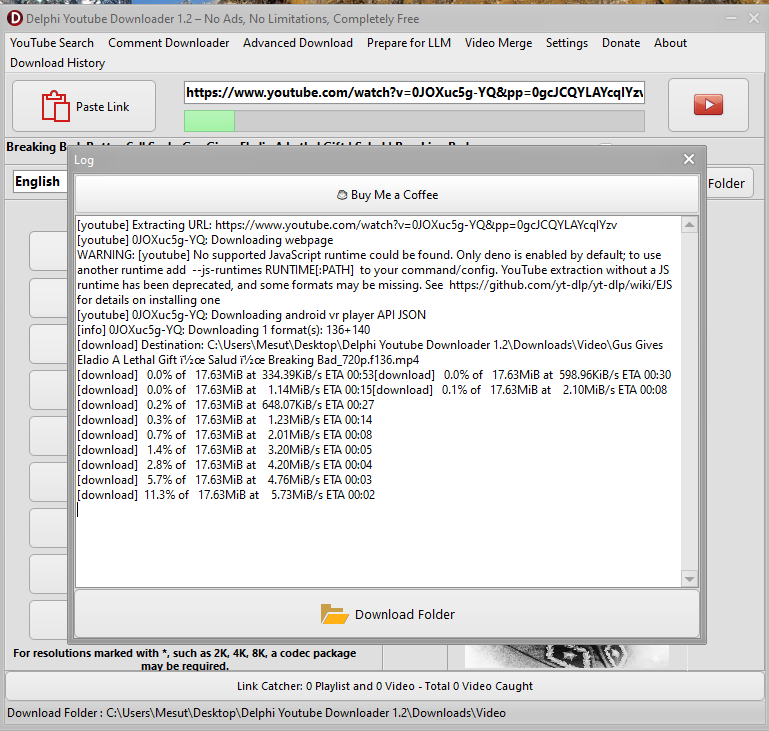Viewport: 769px width, 731px height.
Task: Click the Paste Link button
Action: [84, 106]
